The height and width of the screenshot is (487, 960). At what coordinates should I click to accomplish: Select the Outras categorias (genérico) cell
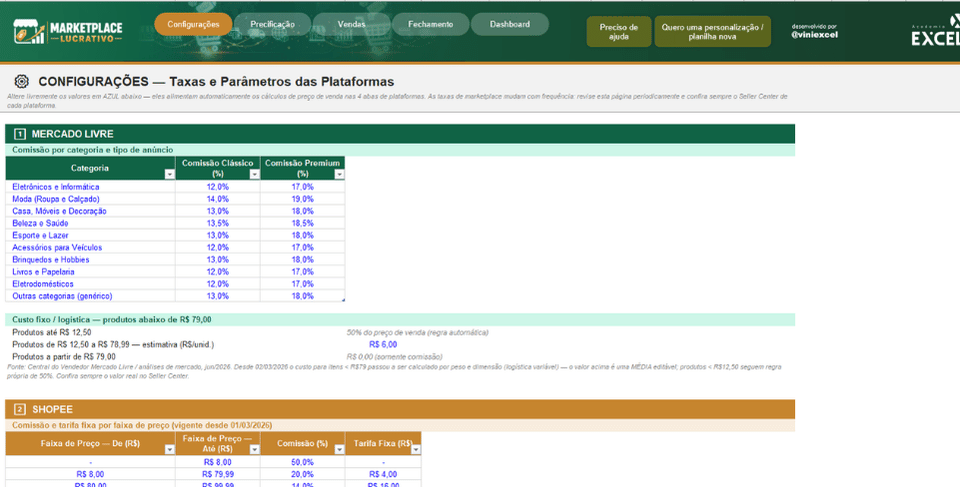click(x=91, y=296)
